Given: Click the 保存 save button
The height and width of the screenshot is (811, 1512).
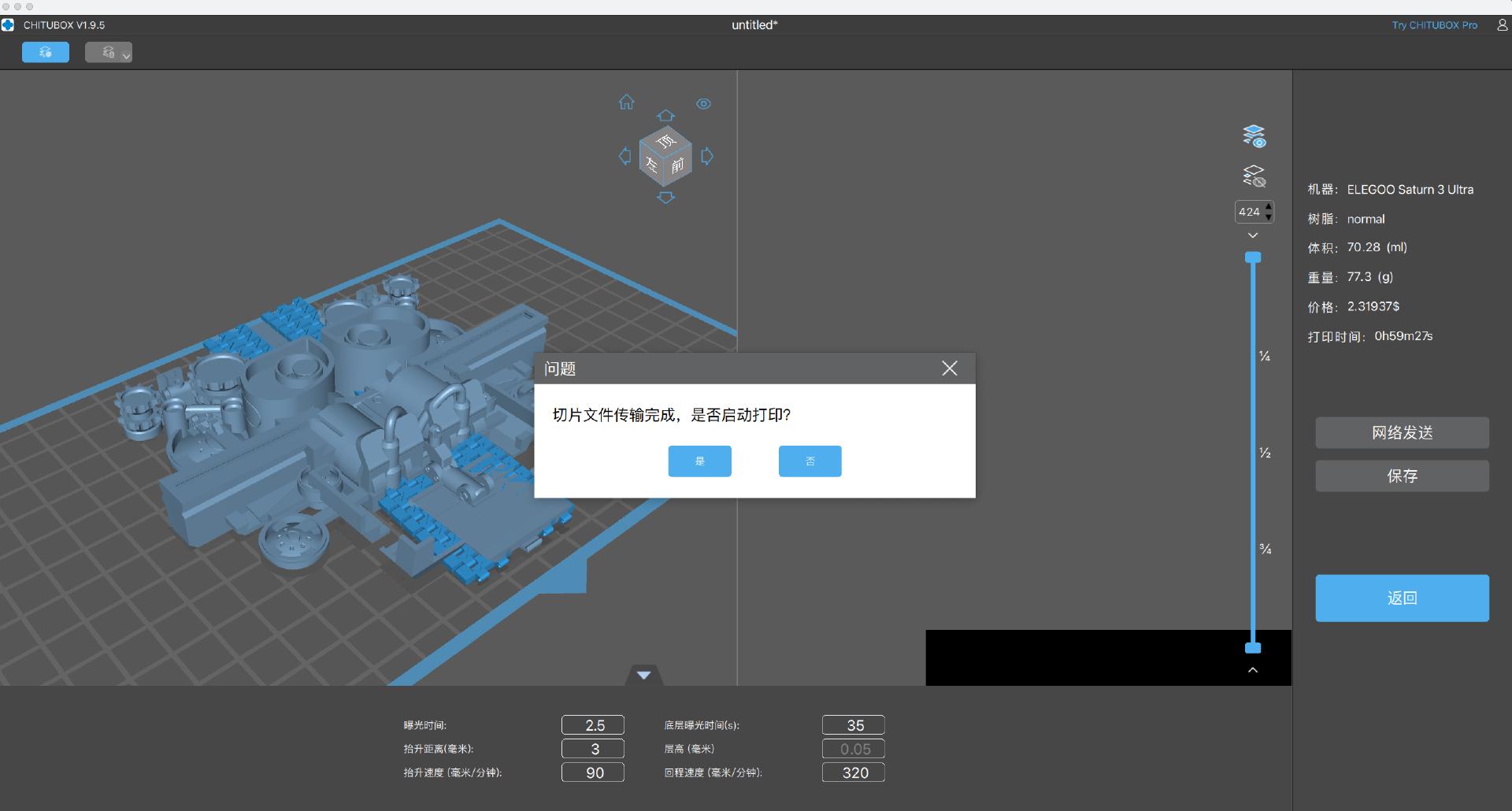Looking at the screenshot, I should click(1402, 476).
